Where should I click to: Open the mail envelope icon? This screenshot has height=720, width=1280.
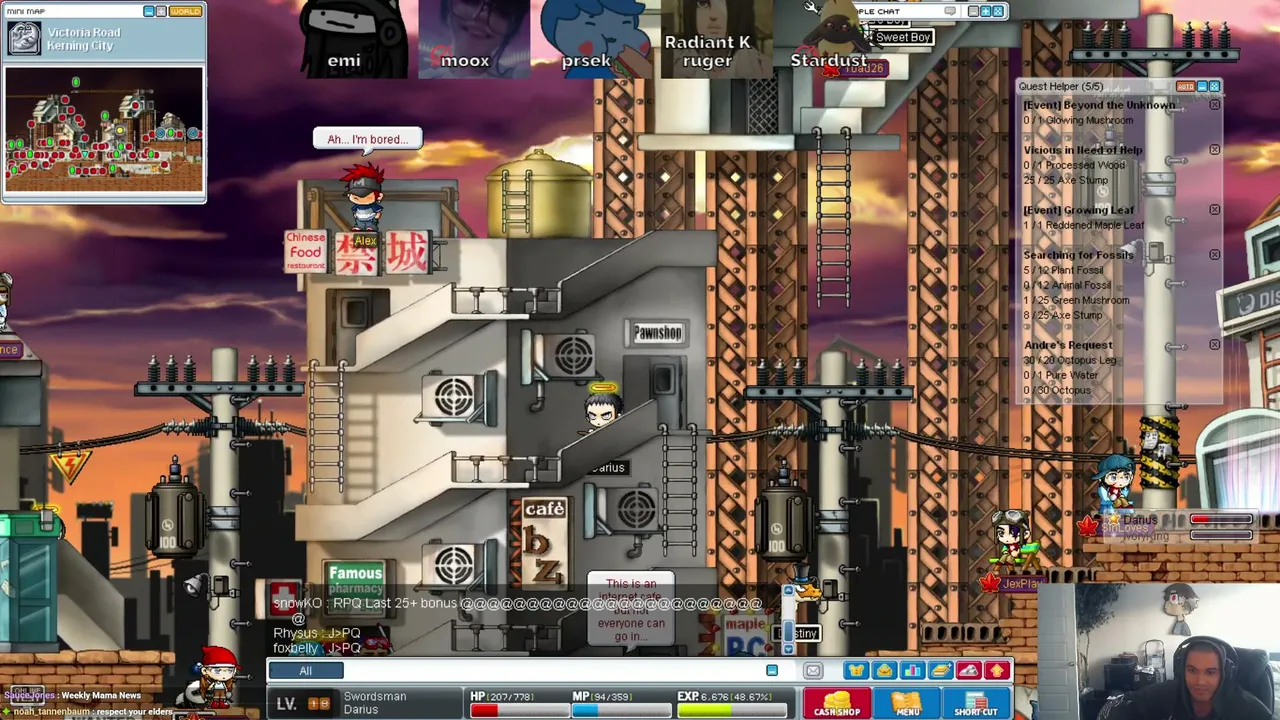click(x=813, y=671)
